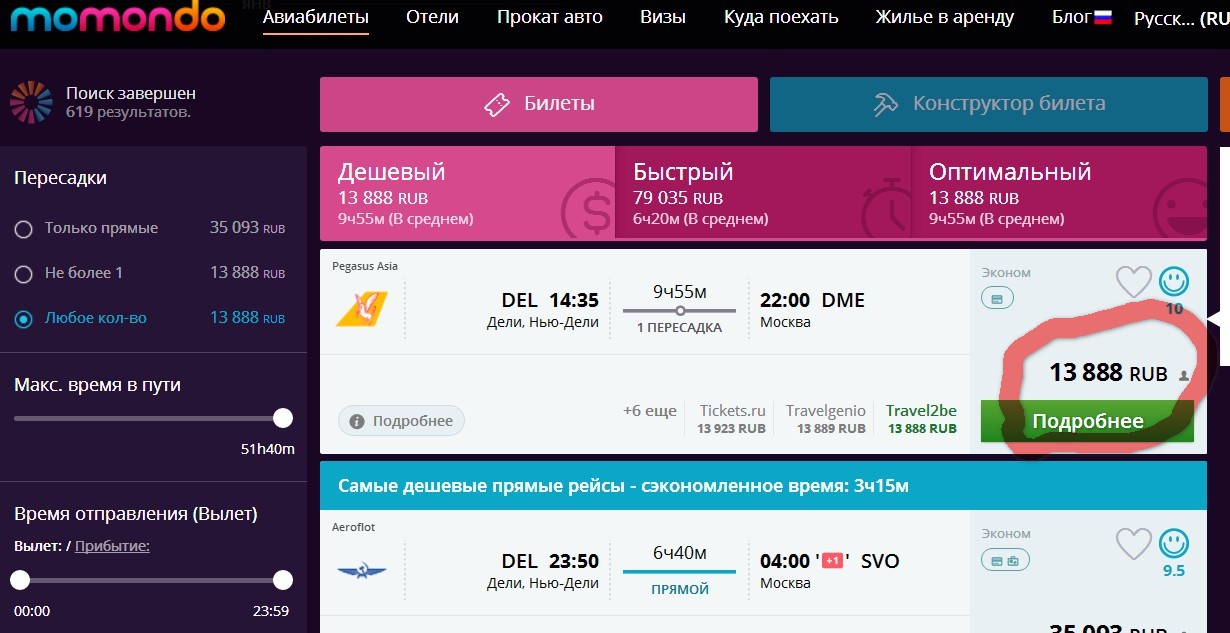Click the Russian flag language icon
Image resolution: width=1230 pixels, height=633 pixels.
click(1103, 17)
